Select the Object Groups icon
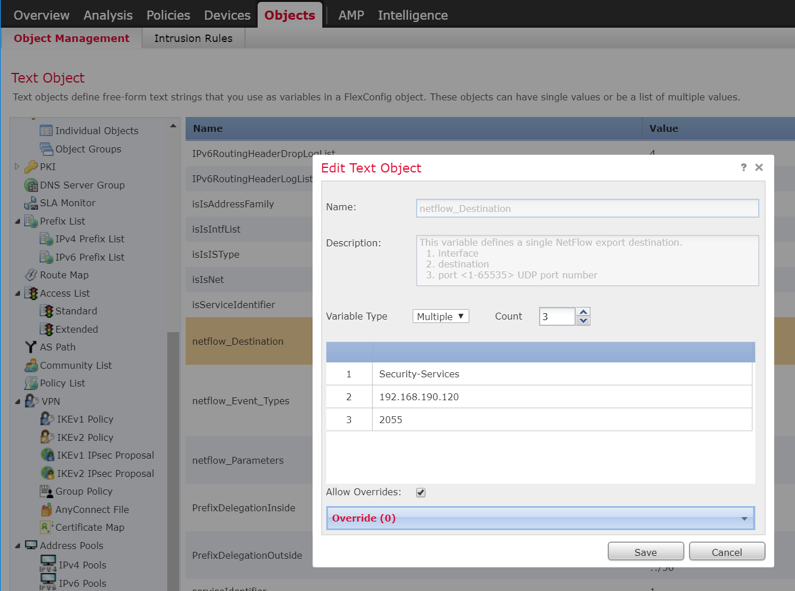 tap(46, 149)
